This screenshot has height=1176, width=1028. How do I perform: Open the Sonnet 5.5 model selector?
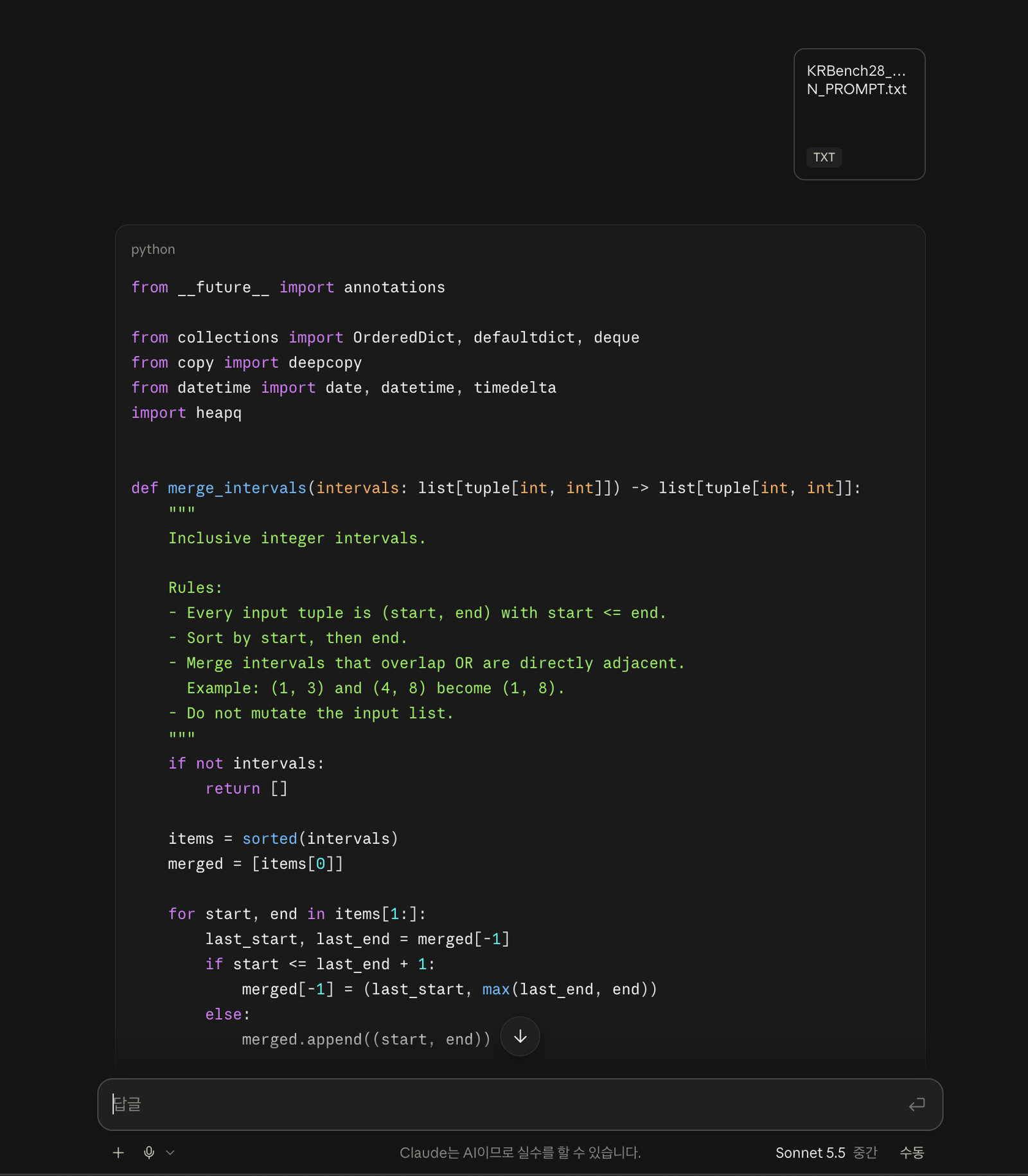coord(826,1152)
